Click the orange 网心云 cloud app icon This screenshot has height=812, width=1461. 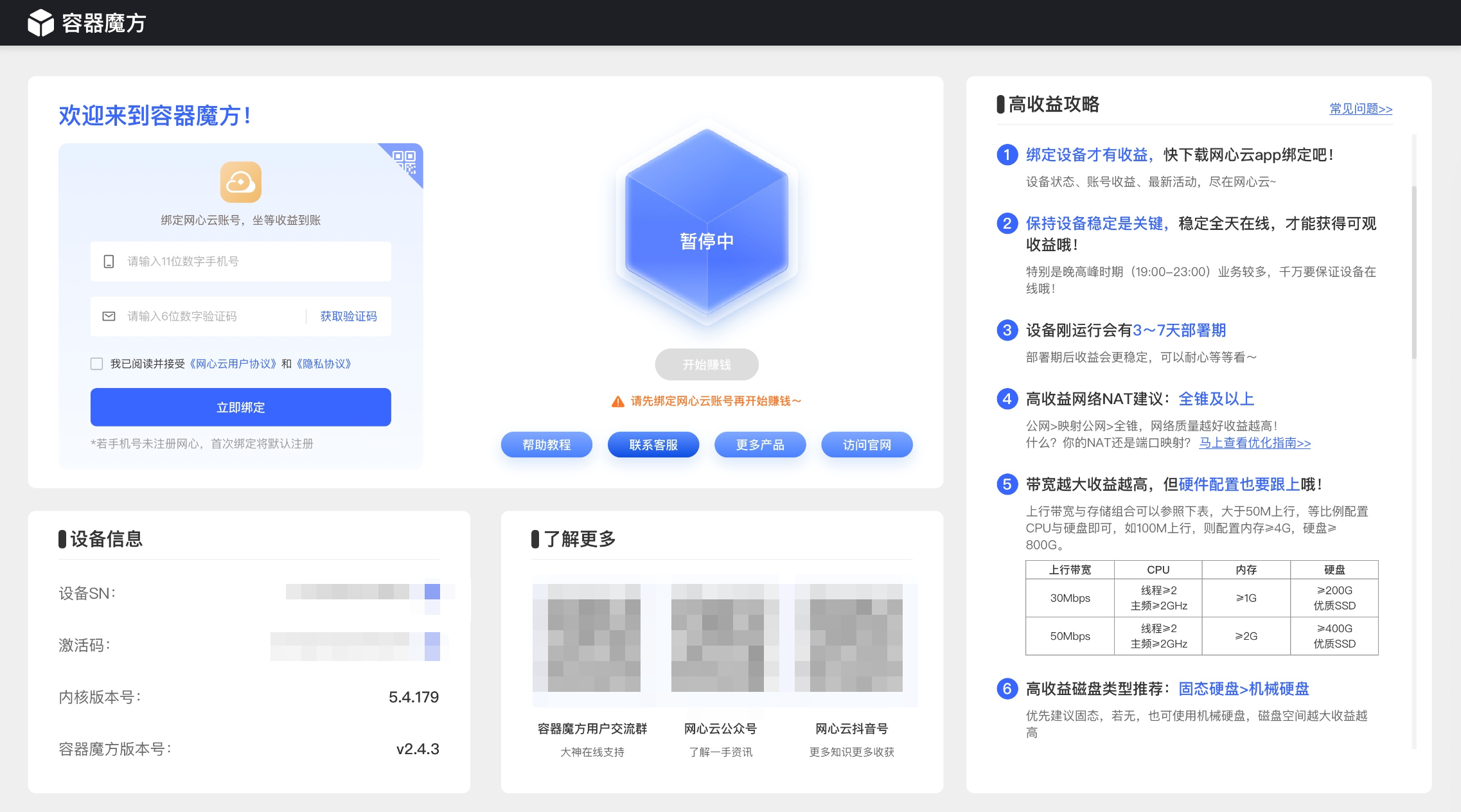coord(241,182)
